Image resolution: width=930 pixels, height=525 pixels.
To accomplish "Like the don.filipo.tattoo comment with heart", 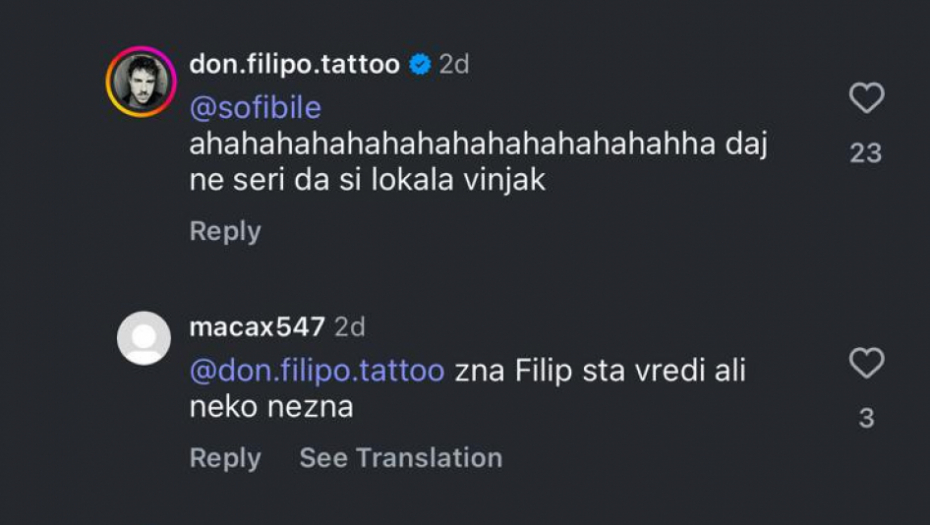I will [x=866, y=98].
